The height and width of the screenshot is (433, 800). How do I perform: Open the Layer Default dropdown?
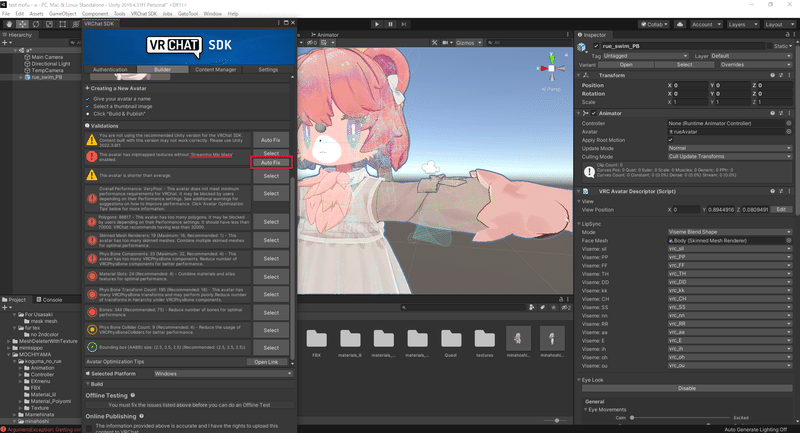(x=751, y=56)
